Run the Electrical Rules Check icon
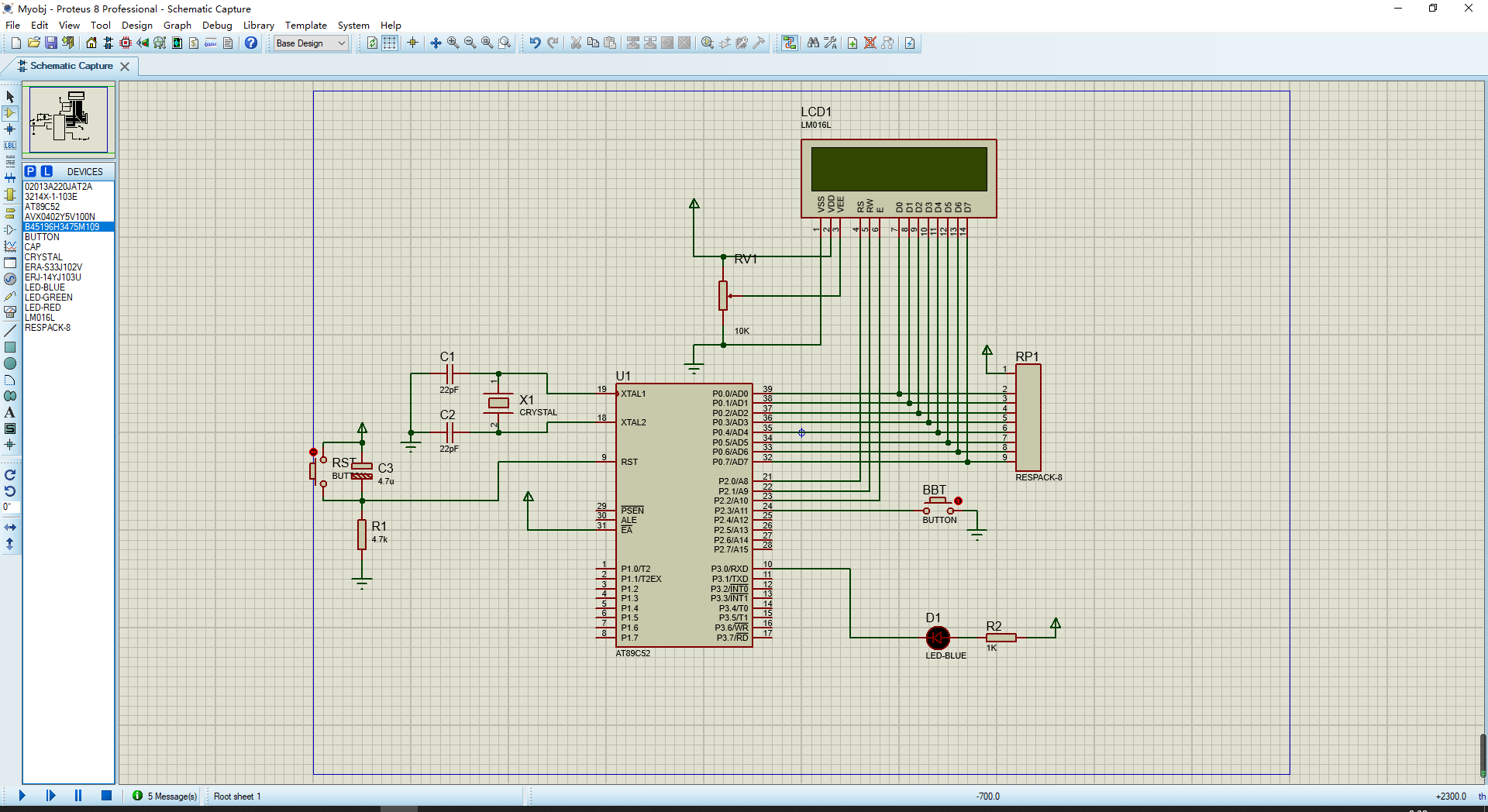This screenshot has width=1488, height=812. [910, 43]
